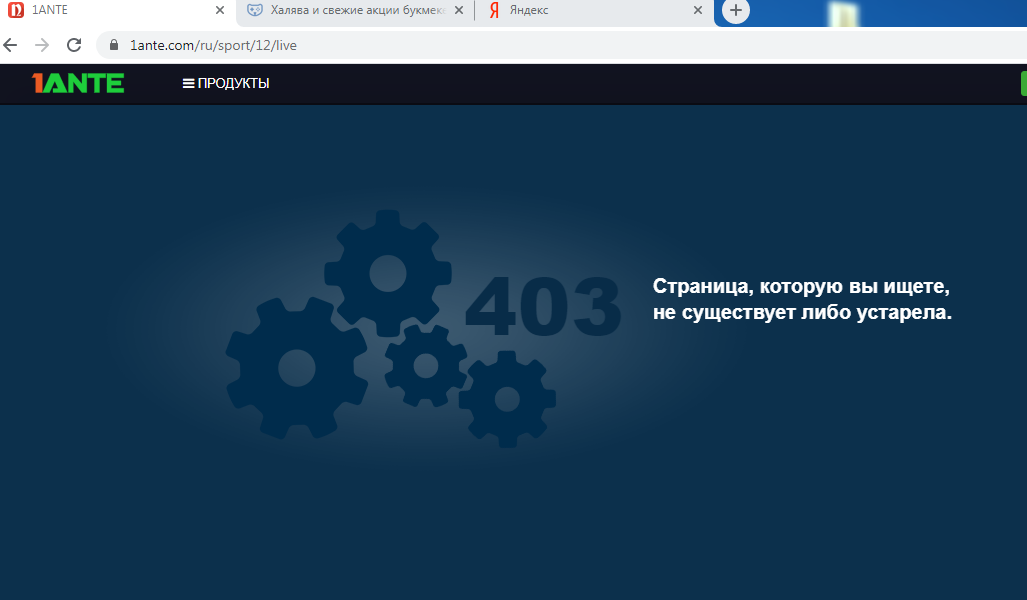The width and height of the screenshot is (1027, 600).
Task: Switch to the 1ANTE browser tab
Action: pyautogui.click(x=118, y=10)
